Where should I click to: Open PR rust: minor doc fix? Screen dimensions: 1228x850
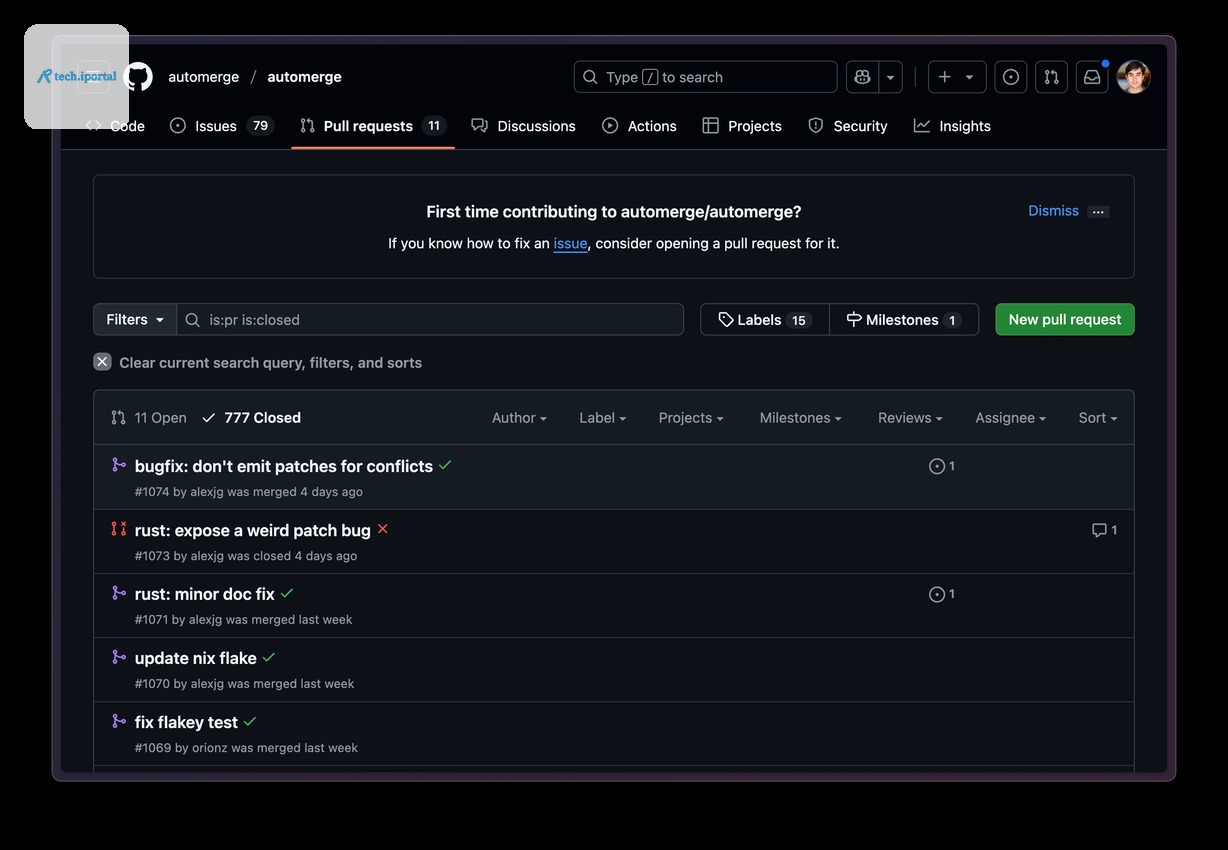click(x=205, y=594)
